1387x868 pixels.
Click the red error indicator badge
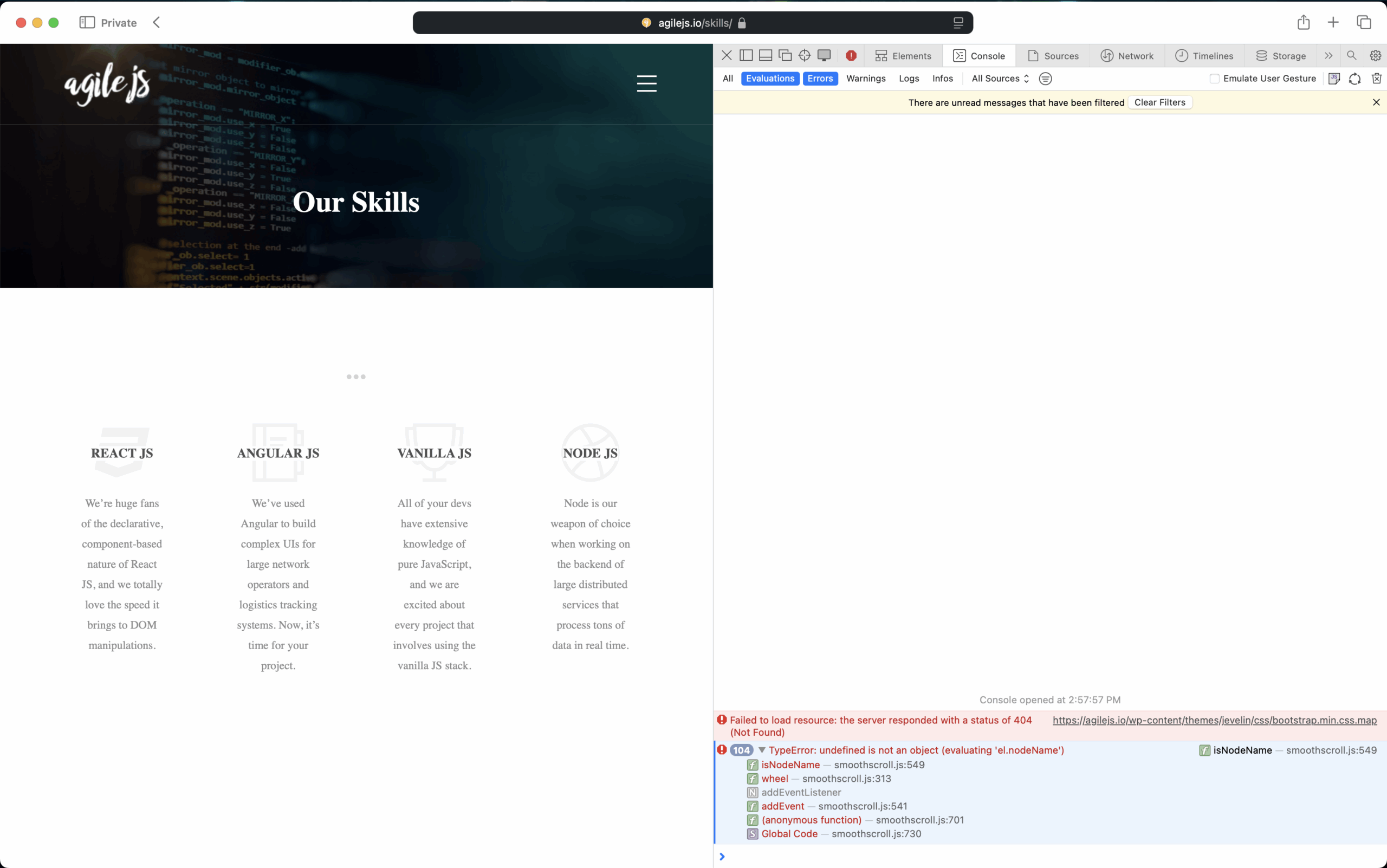tap(851, 56)
